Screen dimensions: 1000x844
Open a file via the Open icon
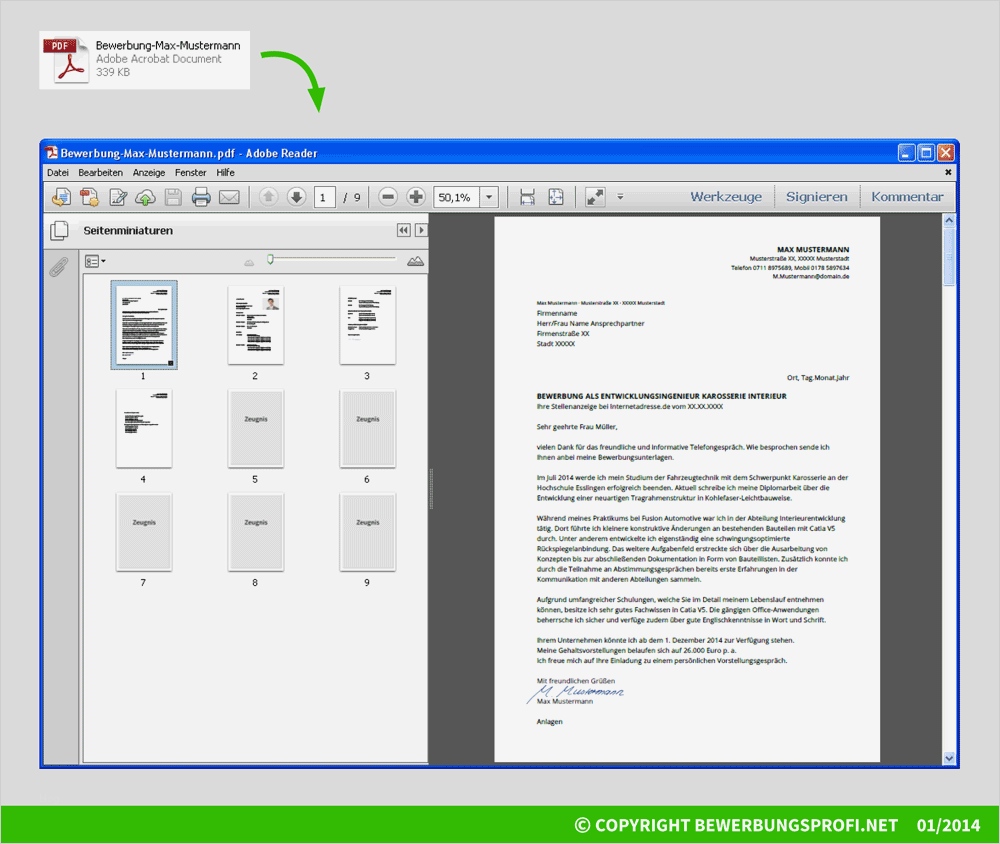pyautogui.click(x=60, y=197)
